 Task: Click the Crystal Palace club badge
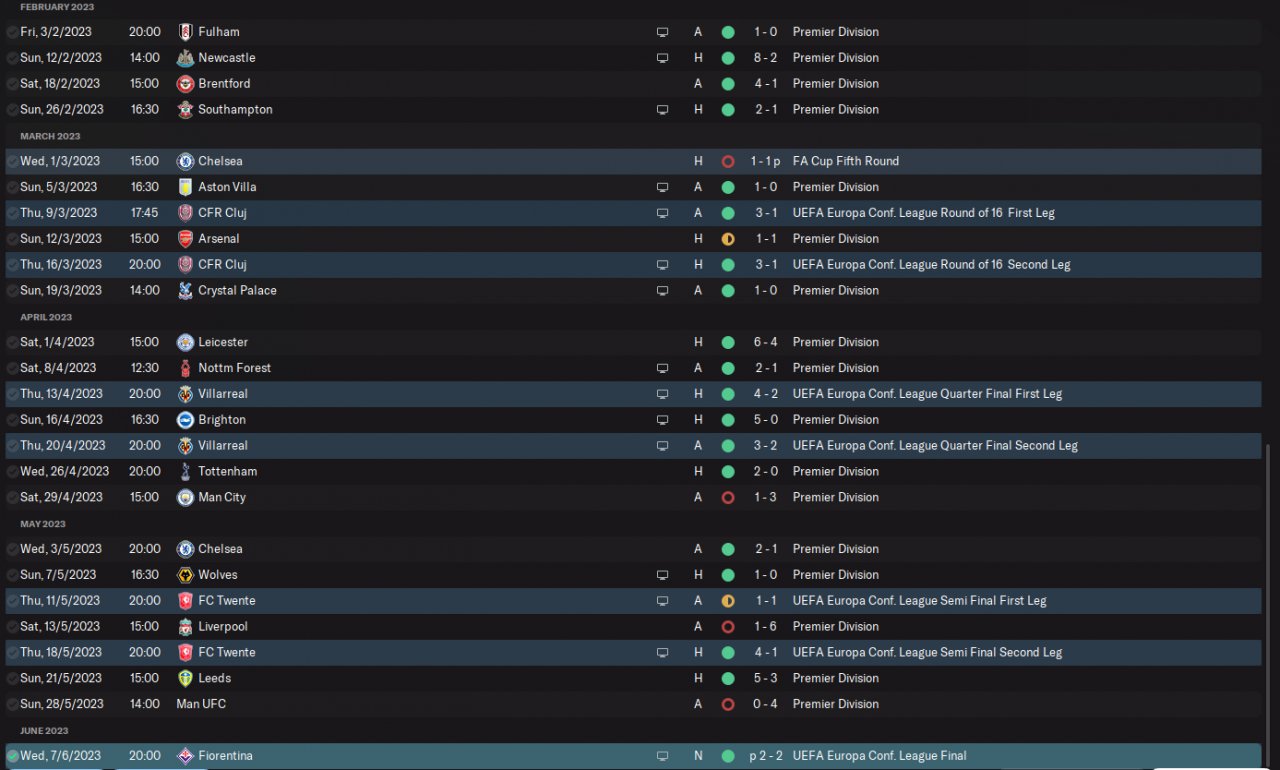[x=185, y=291]
